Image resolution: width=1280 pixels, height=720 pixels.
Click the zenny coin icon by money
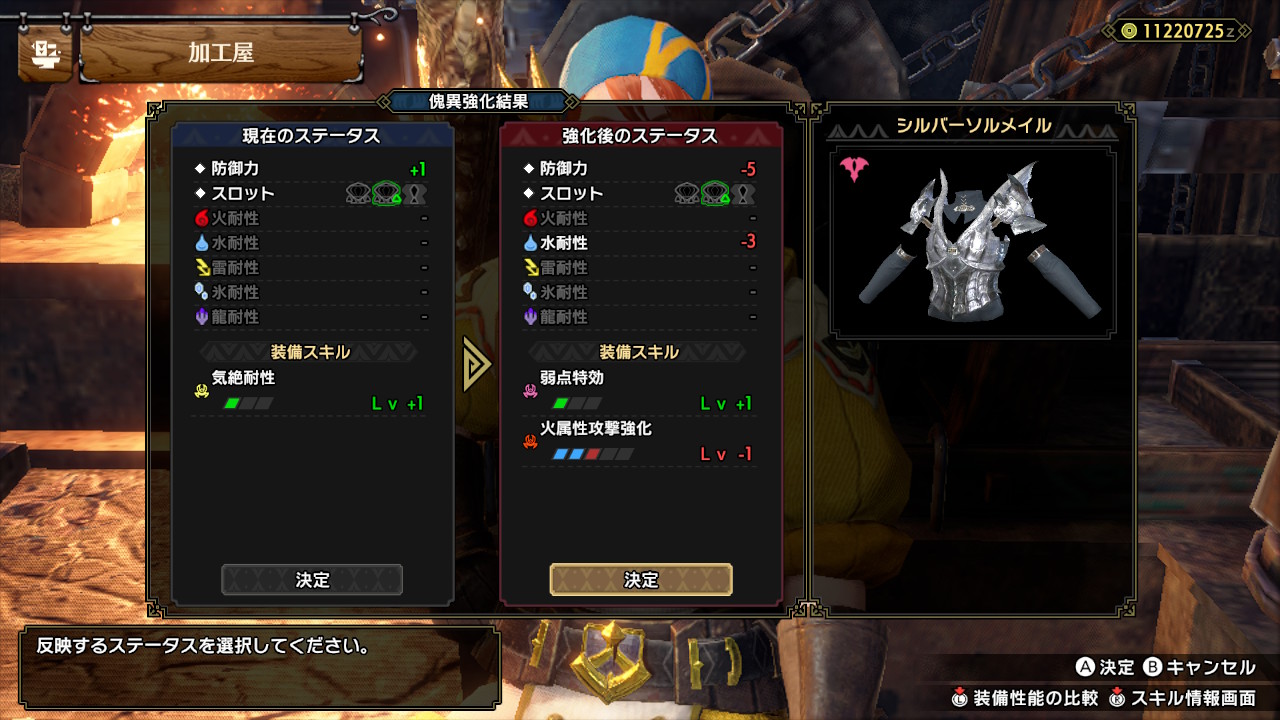coord(1128,32)
